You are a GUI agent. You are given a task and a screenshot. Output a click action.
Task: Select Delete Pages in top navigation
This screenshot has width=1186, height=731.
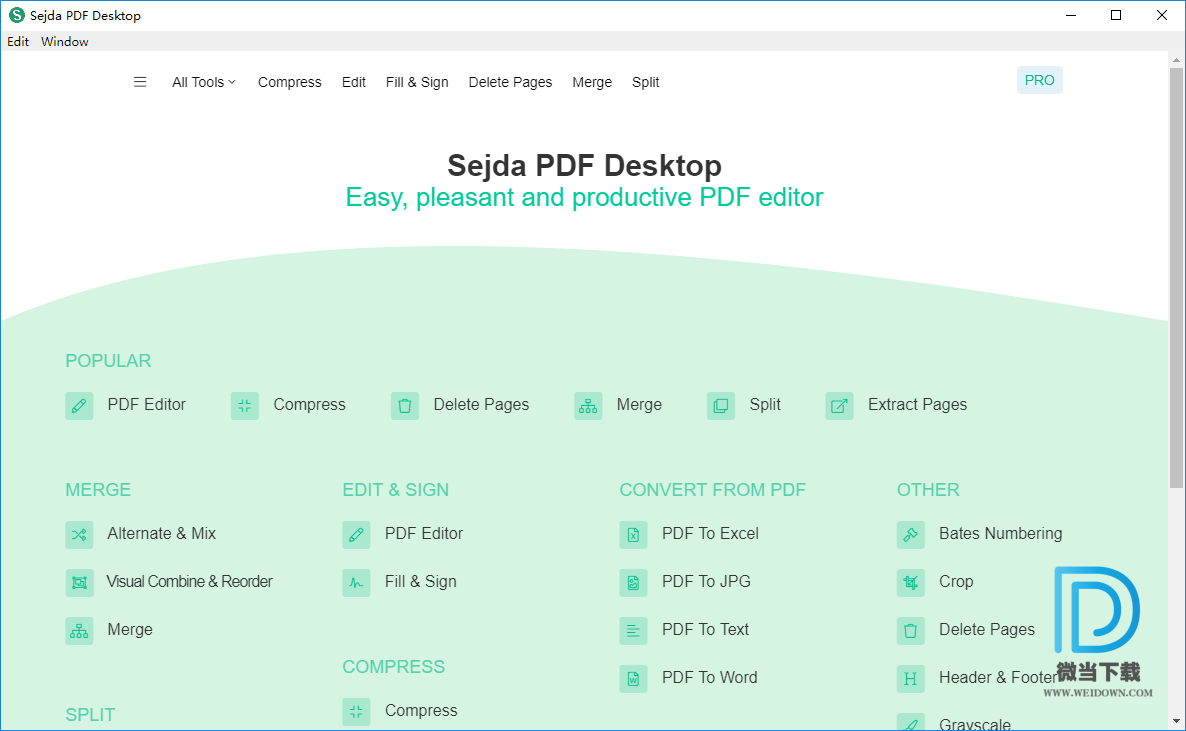[x=511, y=82]
